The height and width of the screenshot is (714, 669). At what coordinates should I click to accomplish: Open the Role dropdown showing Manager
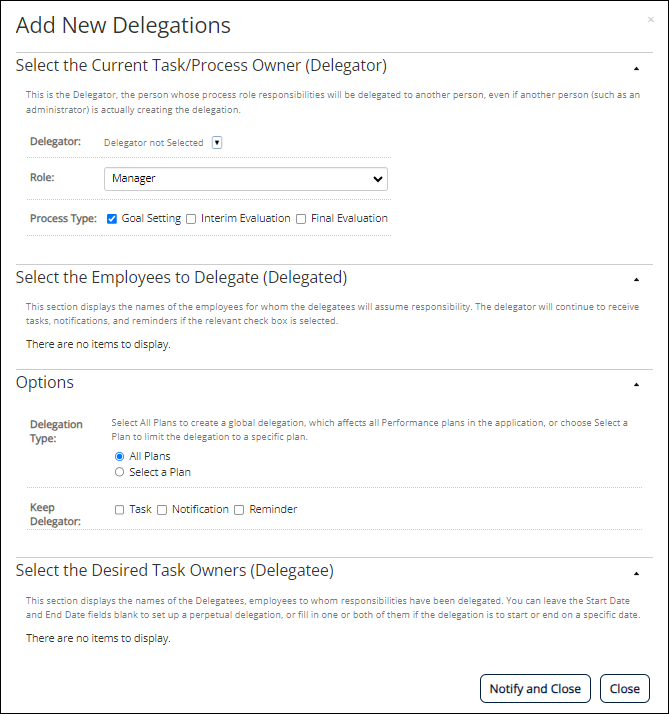(x=246, y=179)
